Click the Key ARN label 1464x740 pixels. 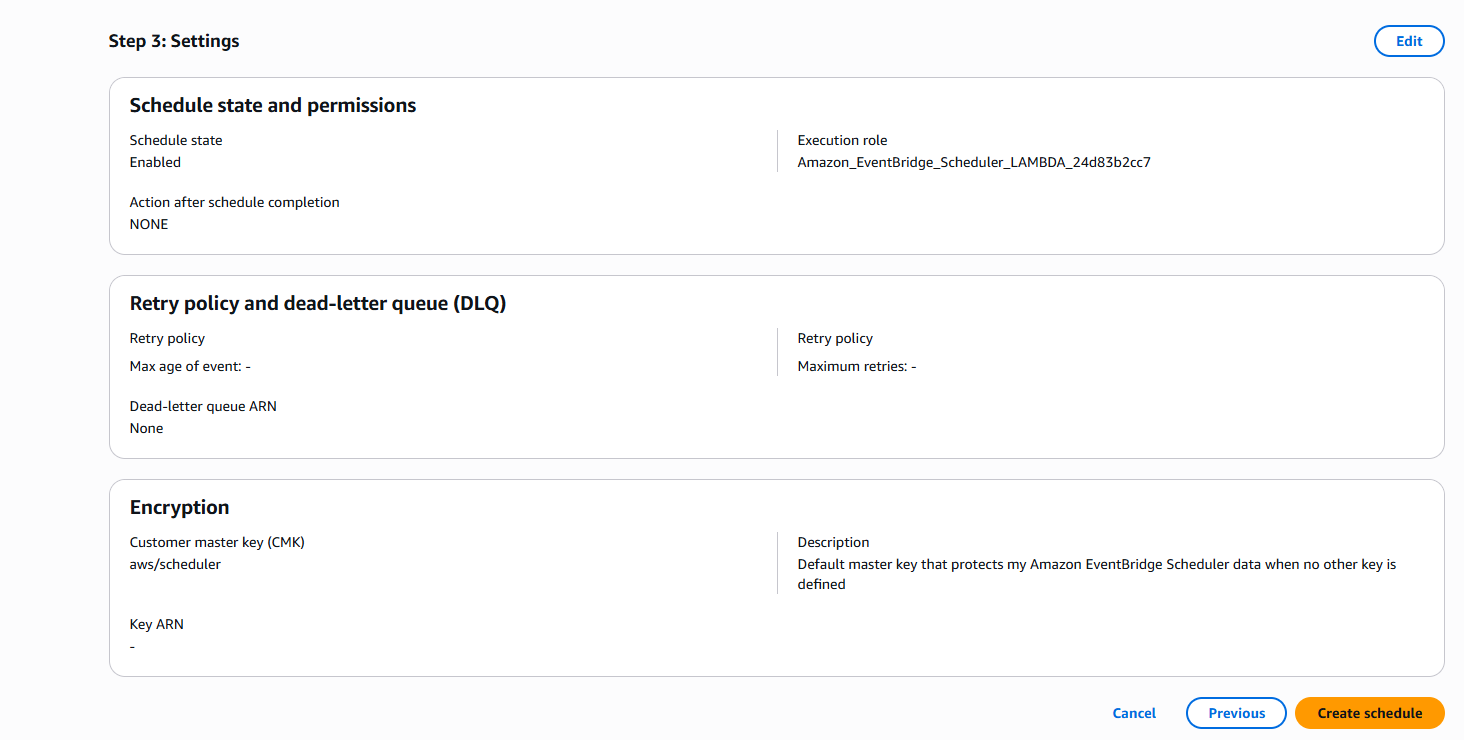point(157,624)
